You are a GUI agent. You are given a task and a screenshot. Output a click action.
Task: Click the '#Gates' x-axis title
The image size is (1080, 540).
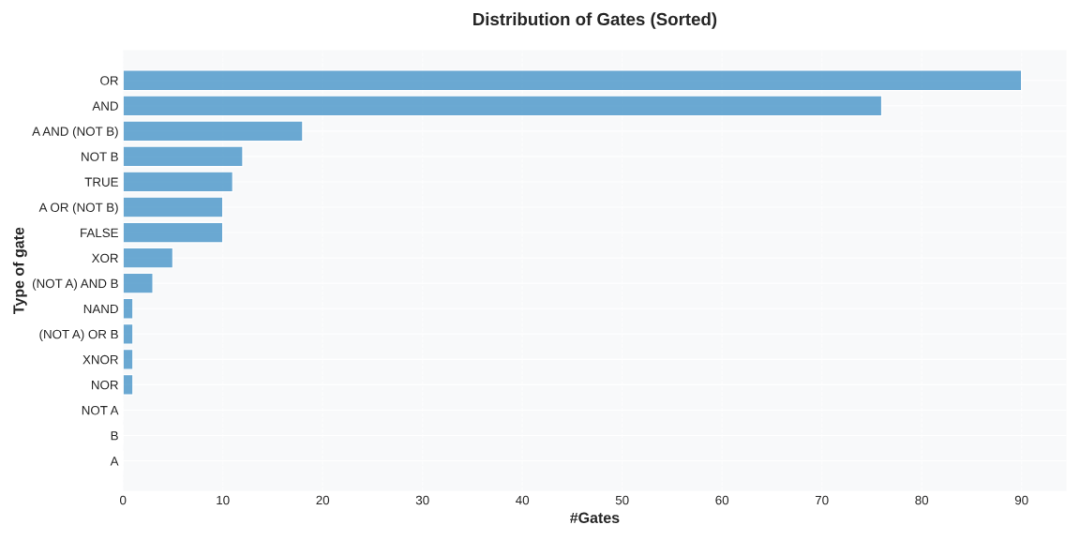[x=594, y=518]
